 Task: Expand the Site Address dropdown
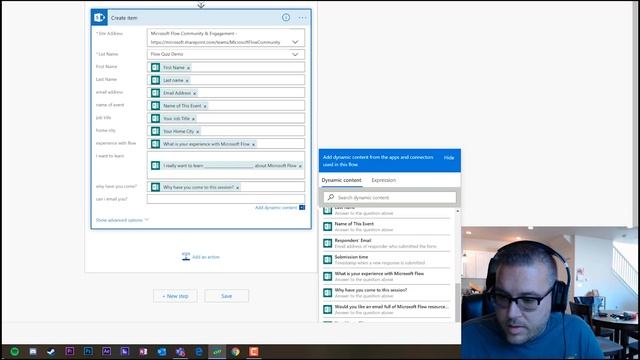coord(295,42)
